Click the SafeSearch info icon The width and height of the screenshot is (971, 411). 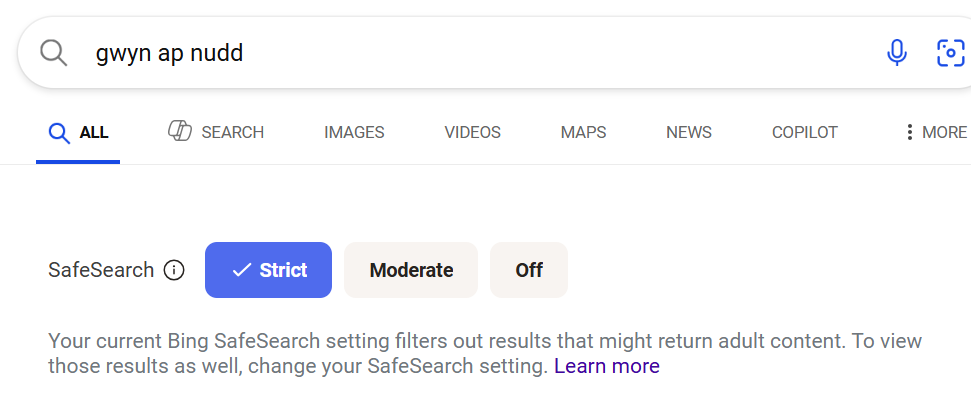(x=174, y=270)
